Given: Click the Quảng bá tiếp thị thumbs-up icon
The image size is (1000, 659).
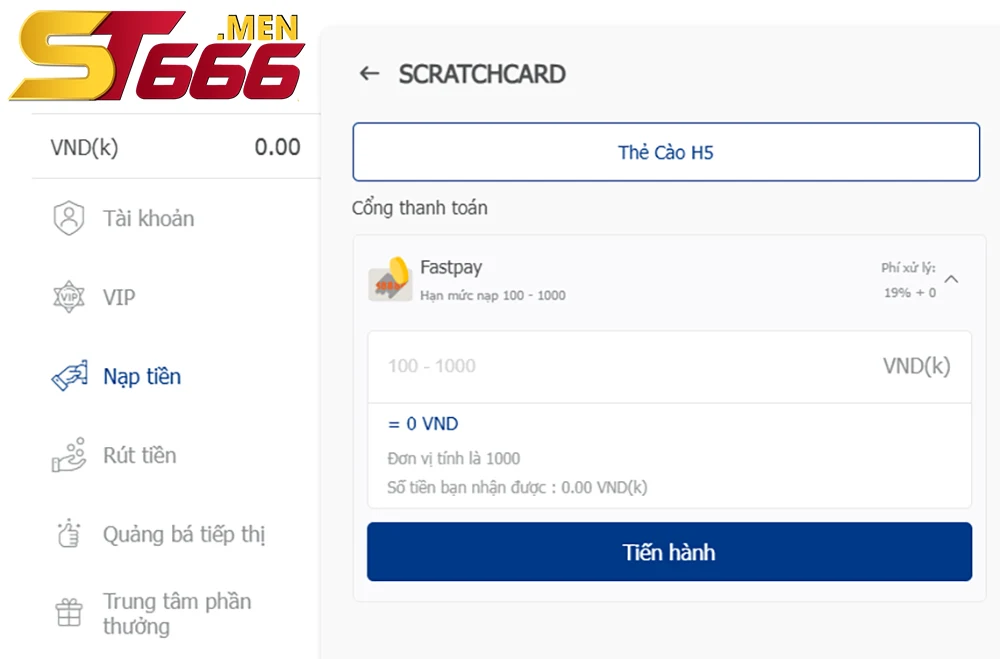Looking at the screenshot, I should click(x=69, y=534).
